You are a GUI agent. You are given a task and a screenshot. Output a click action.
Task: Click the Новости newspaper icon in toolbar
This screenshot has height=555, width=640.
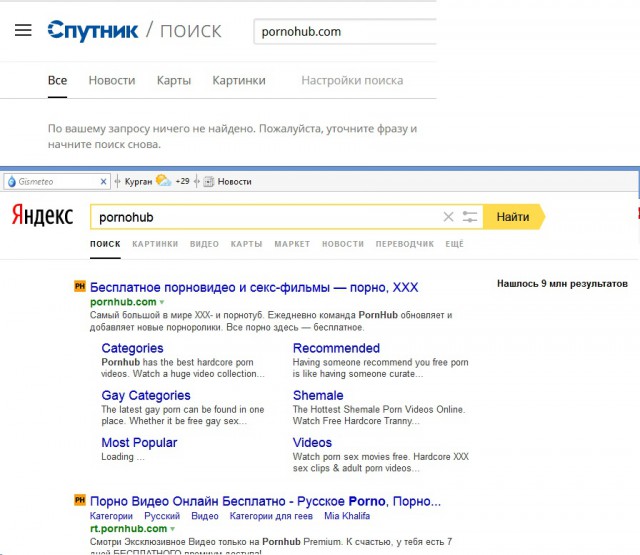click(209, 182)
